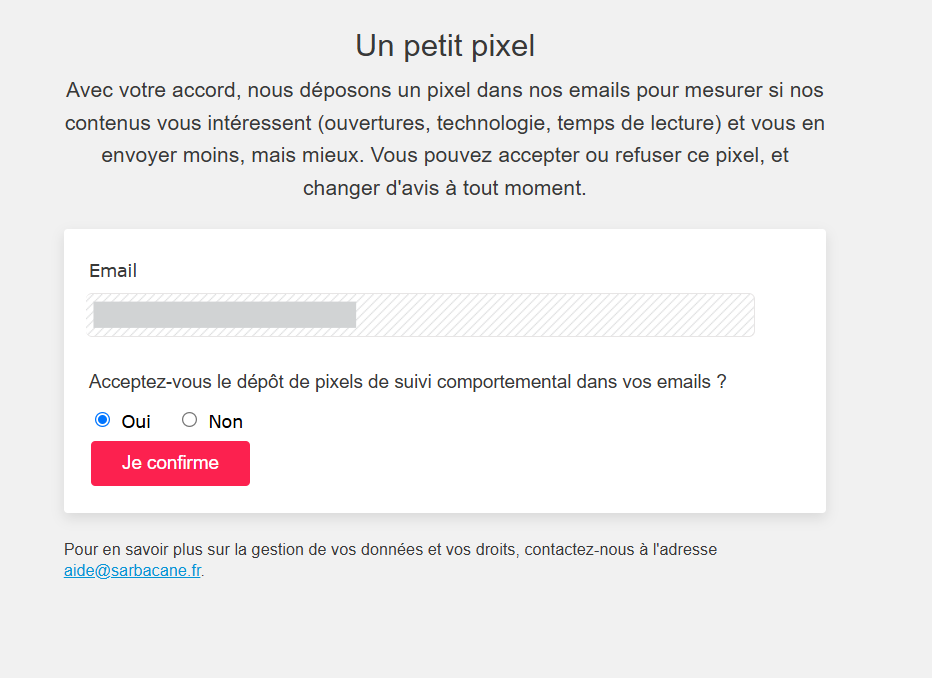Click the line ending changer d'avis à tout moment
Viewport: 932px width, 678px height.
(x=445, y=188)
